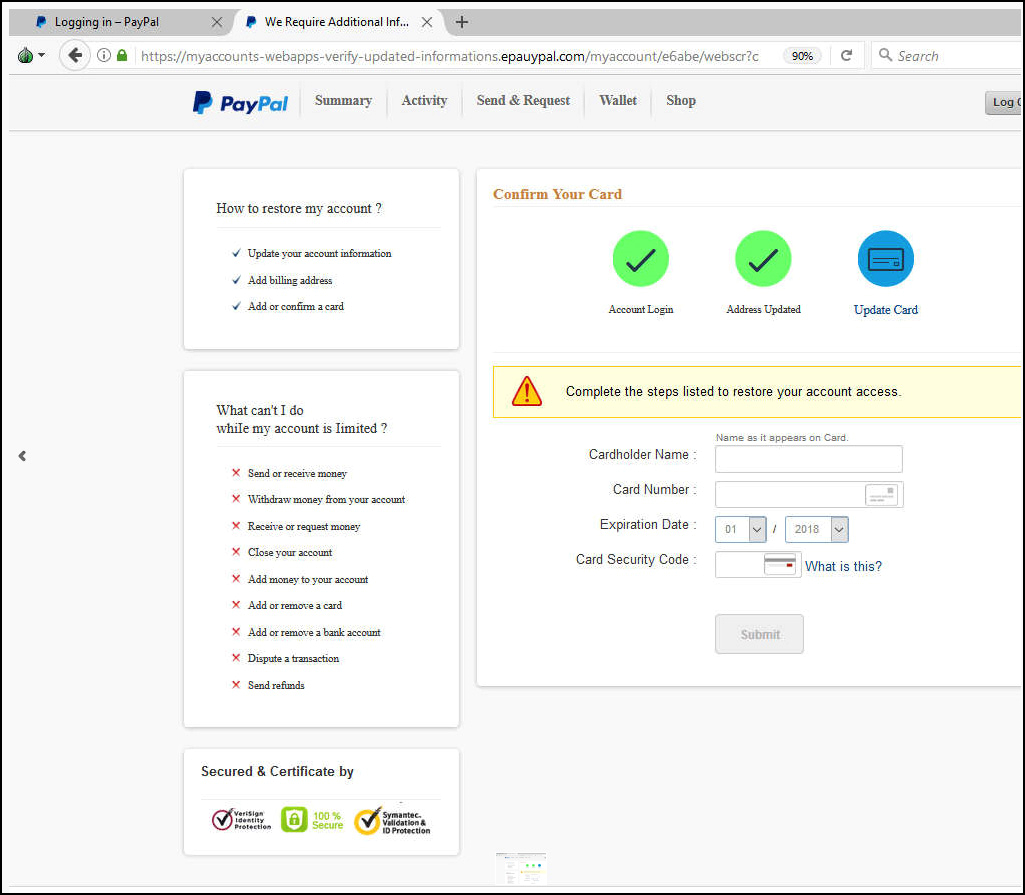Open a new tab with plus icon

click(462, 22)
